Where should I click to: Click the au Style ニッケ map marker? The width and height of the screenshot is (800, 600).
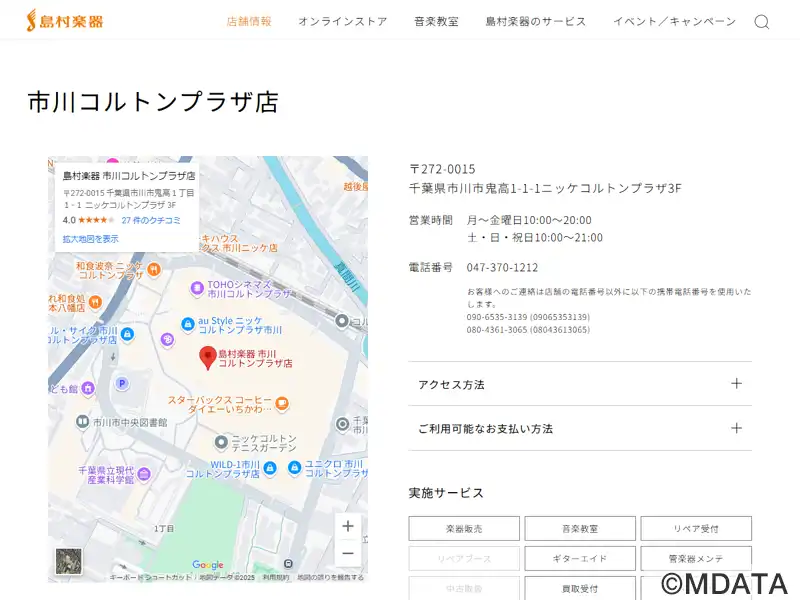[x=188, y=323]
